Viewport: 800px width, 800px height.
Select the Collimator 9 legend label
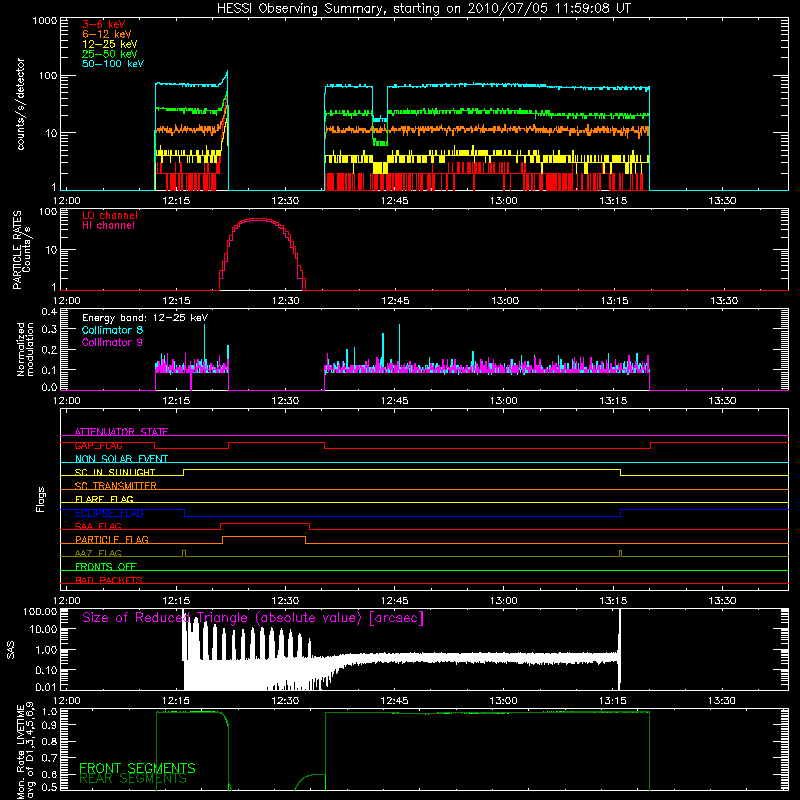112,342
